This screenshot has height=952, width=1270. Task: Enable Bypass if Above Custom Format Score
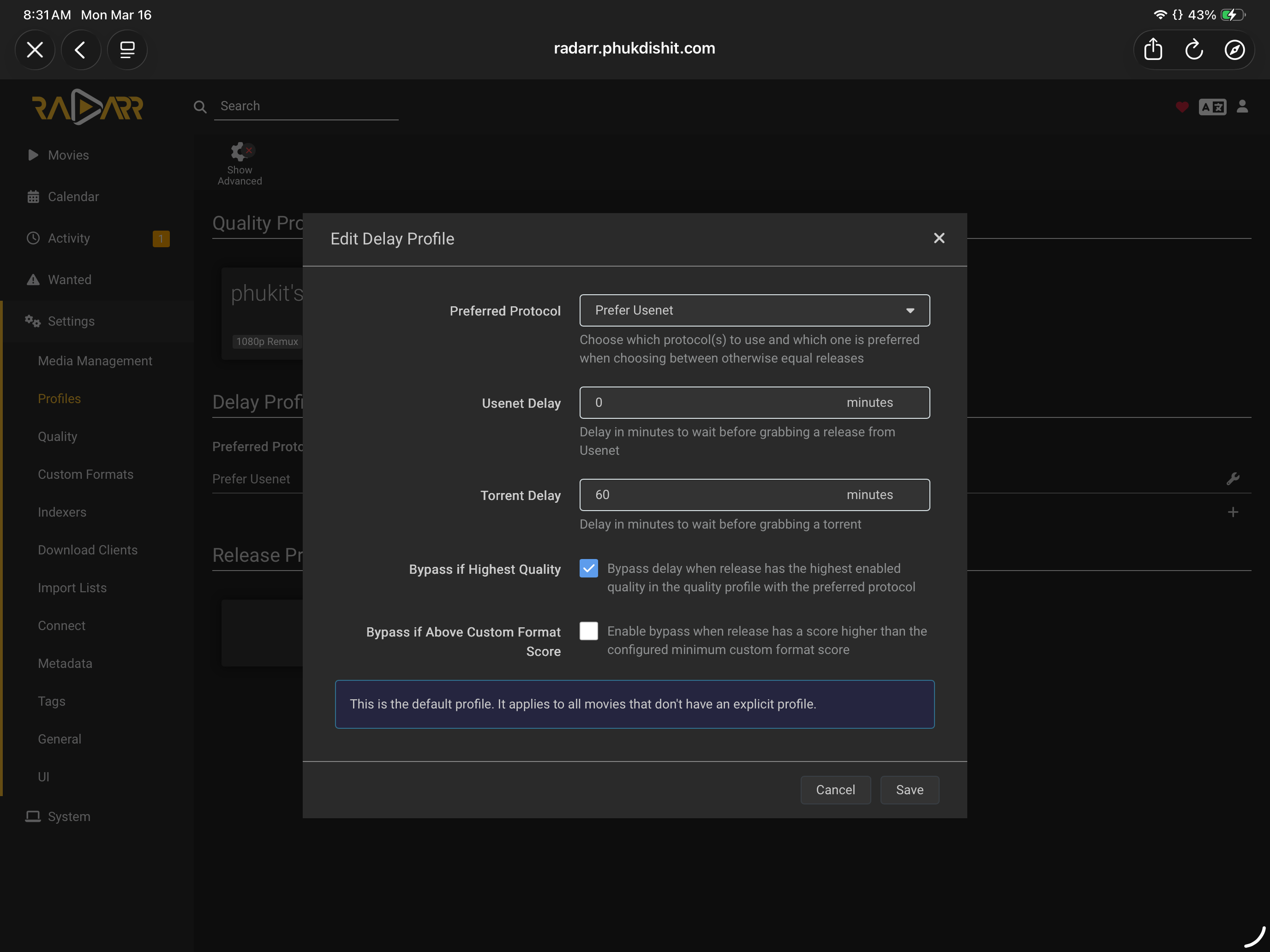[x=588, y=631]
